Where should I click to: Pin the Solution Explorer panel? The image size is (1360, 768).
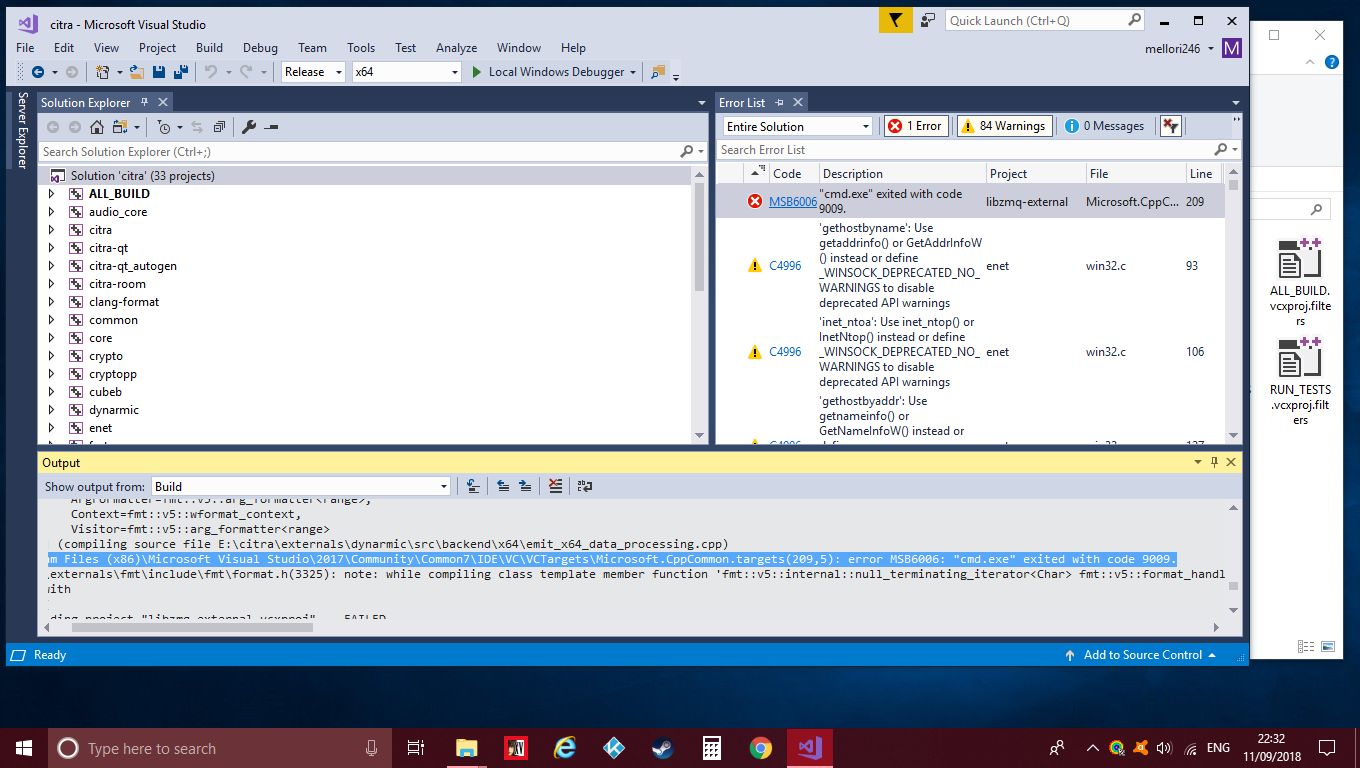point(144,102)
